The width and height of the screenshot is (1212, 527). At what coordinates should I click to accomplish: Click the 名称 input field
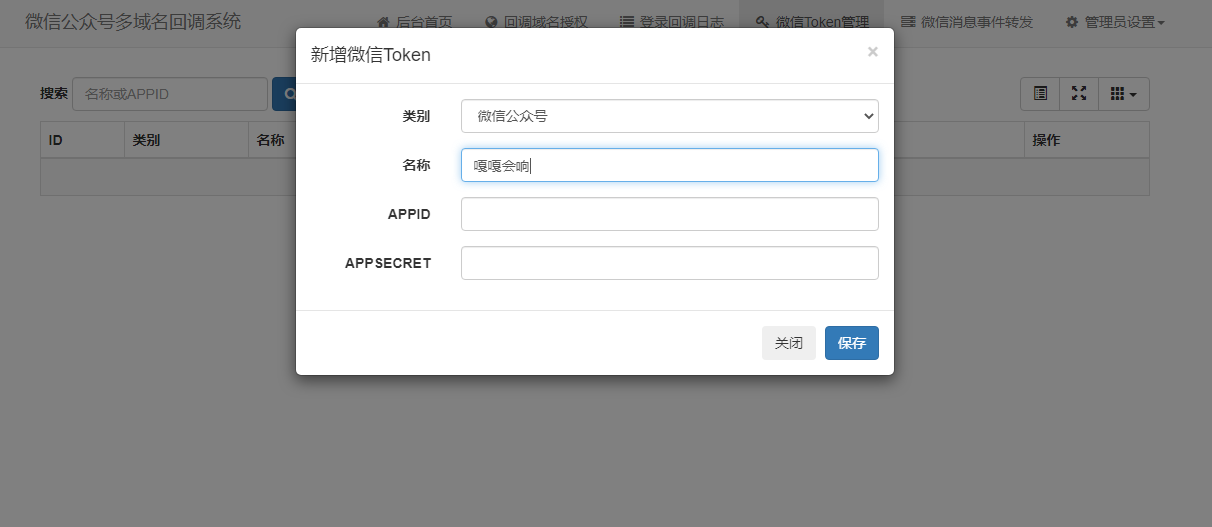(669, 165)
